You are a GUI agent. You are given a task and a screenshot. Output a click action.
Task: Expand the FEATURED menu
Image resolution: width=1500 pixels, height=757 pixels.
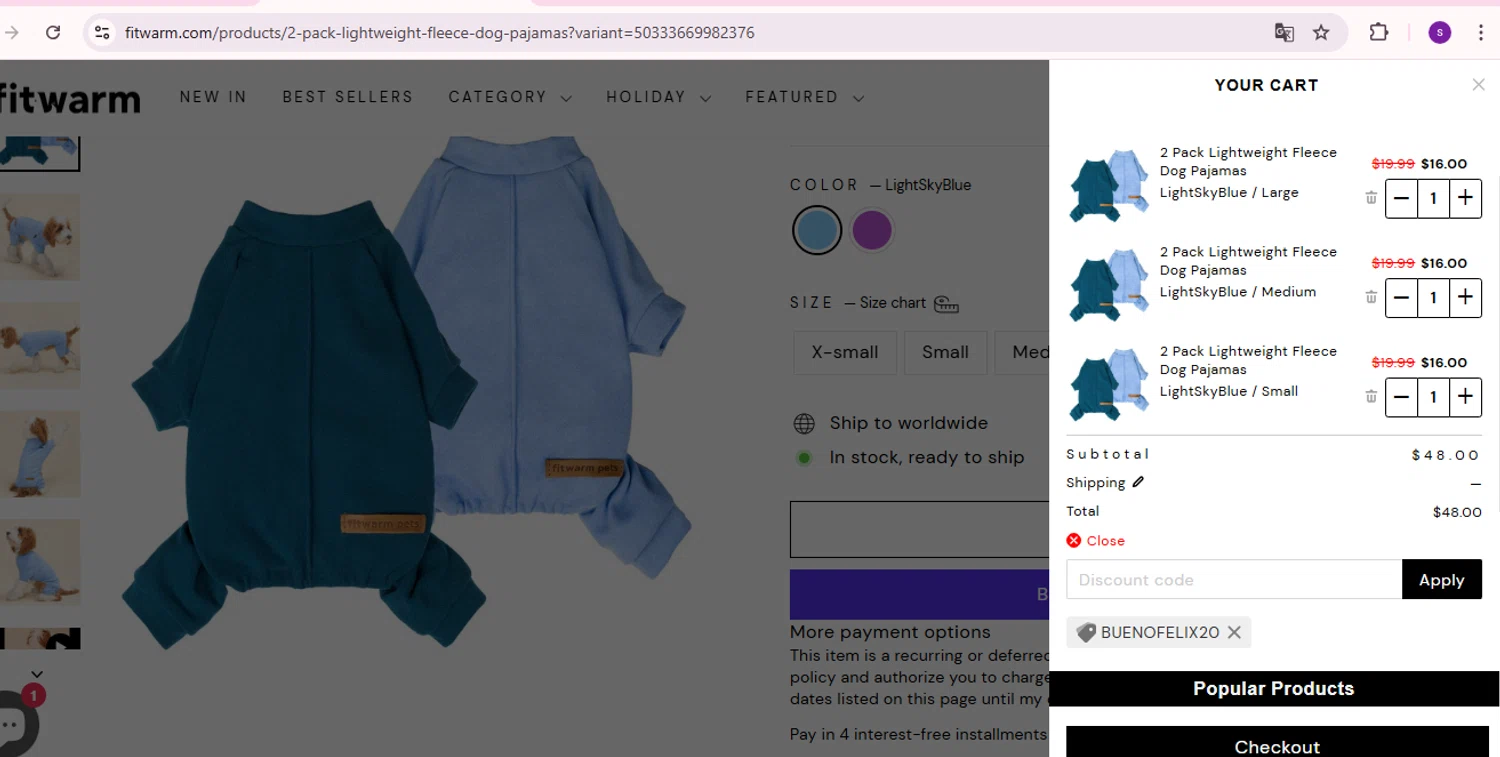[x=804, y=97]
